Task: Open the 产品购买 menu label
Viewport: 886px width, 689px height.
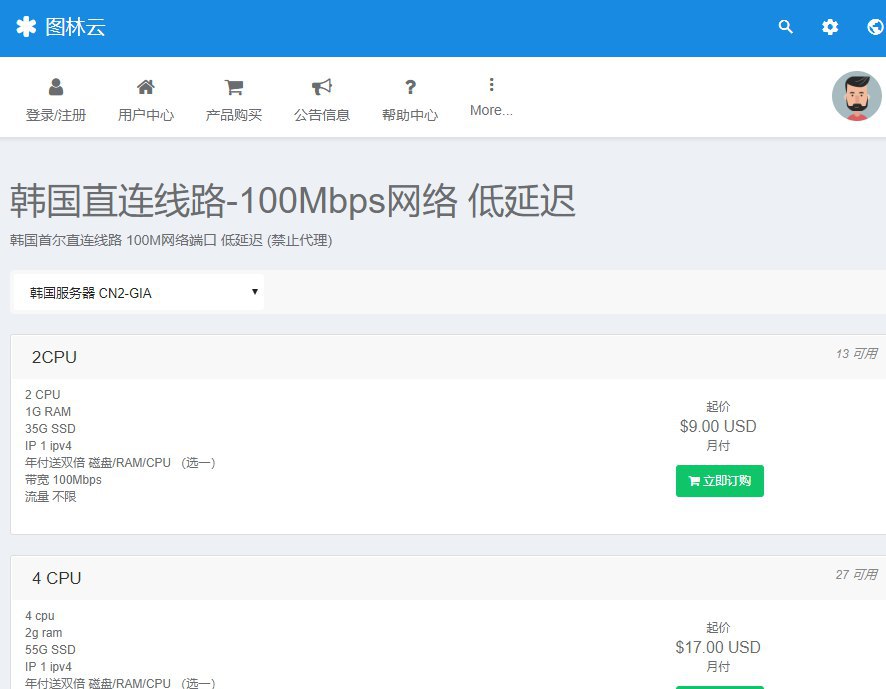Action: [x=234, y=115]
